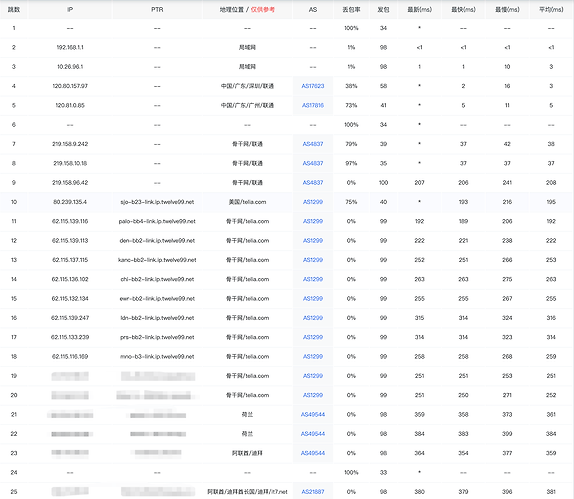574x499 pixels.
Task: Click AS4837 link for IP 219.158.9.242
Action: point(313,144)
